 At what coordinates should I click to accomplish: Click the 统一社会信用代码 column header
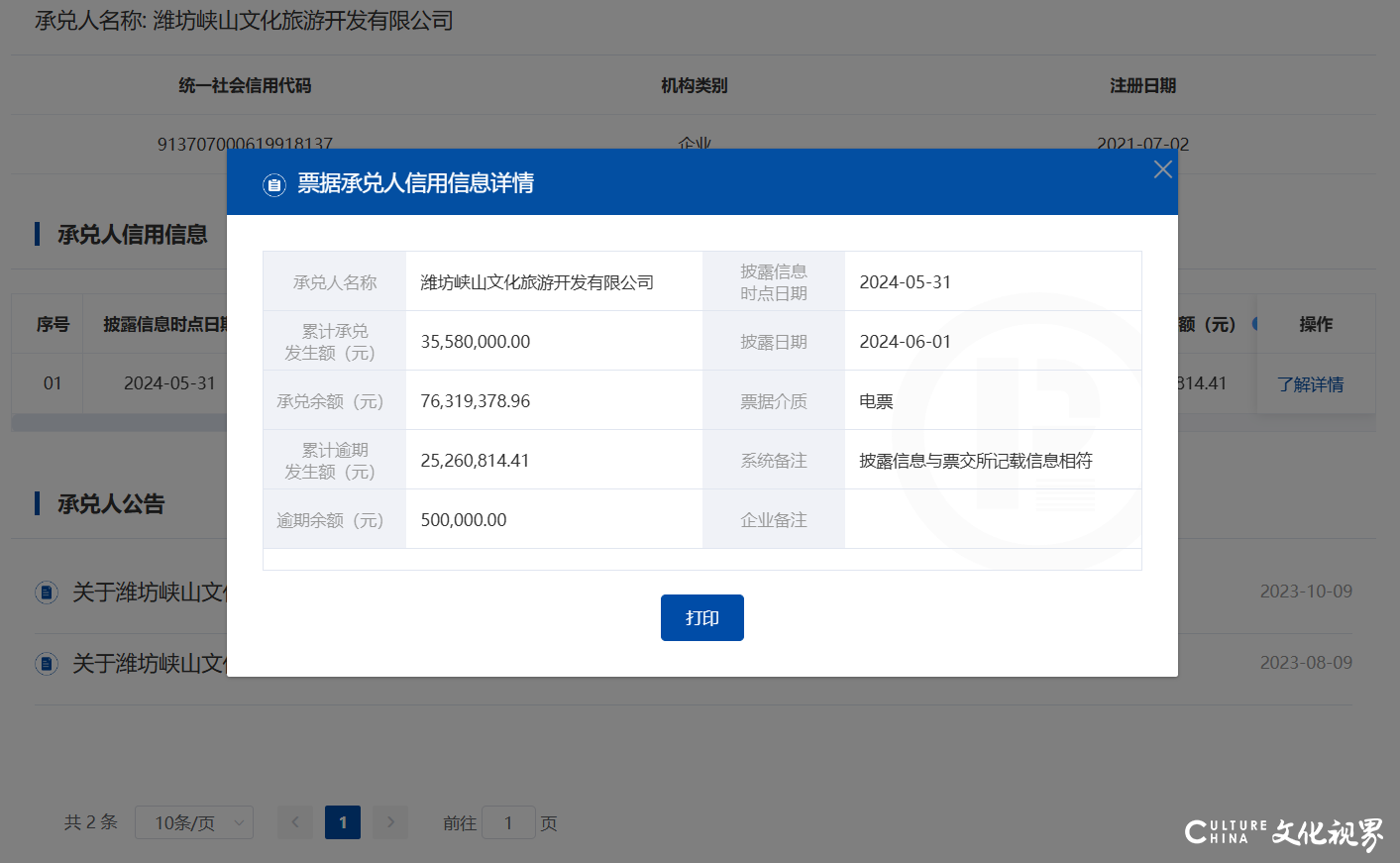pos(245,86)
